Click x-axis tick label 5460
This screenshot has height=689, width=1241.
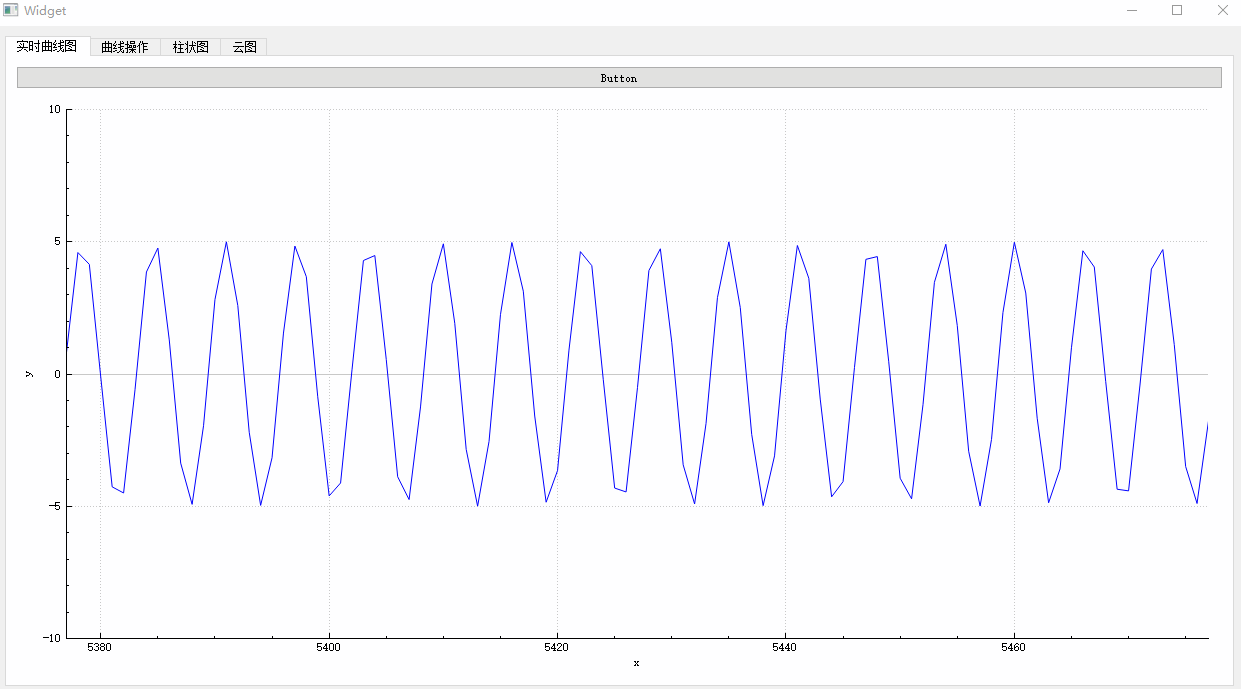click(x=1014, y=648)
